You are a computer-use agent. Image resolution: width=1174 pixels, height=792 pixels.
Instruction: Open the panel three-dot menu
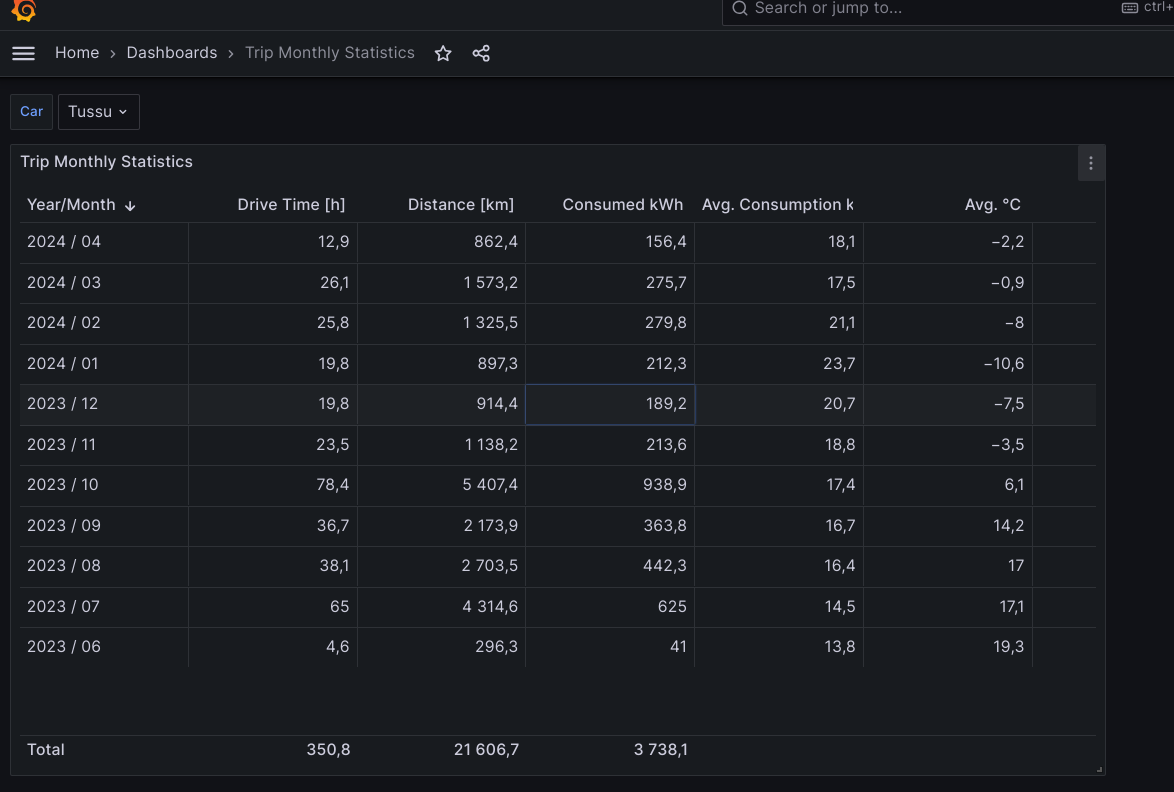tap(1090, 163)
